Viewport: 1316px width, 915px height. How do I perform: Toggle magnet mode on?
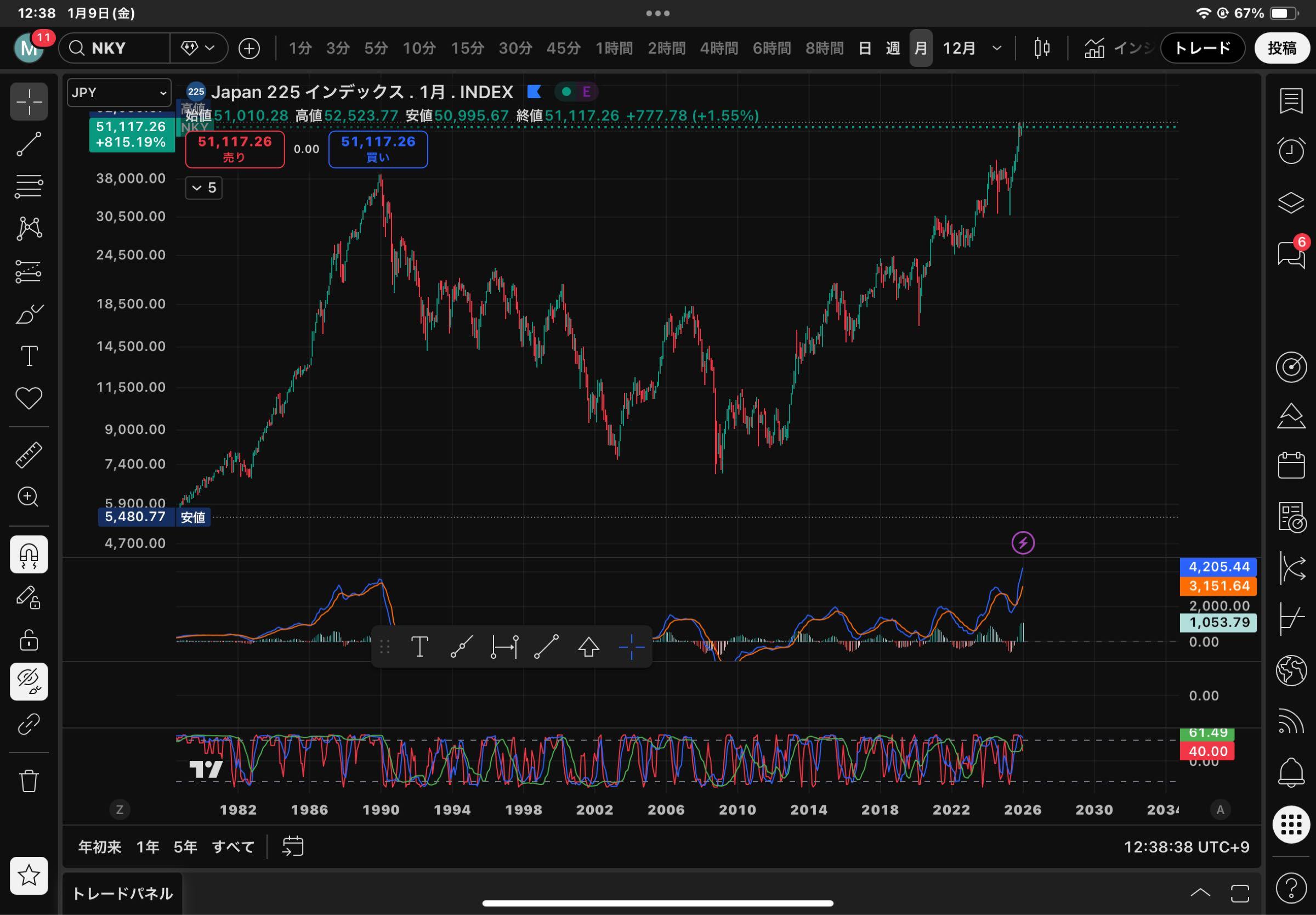coord(29,555)
